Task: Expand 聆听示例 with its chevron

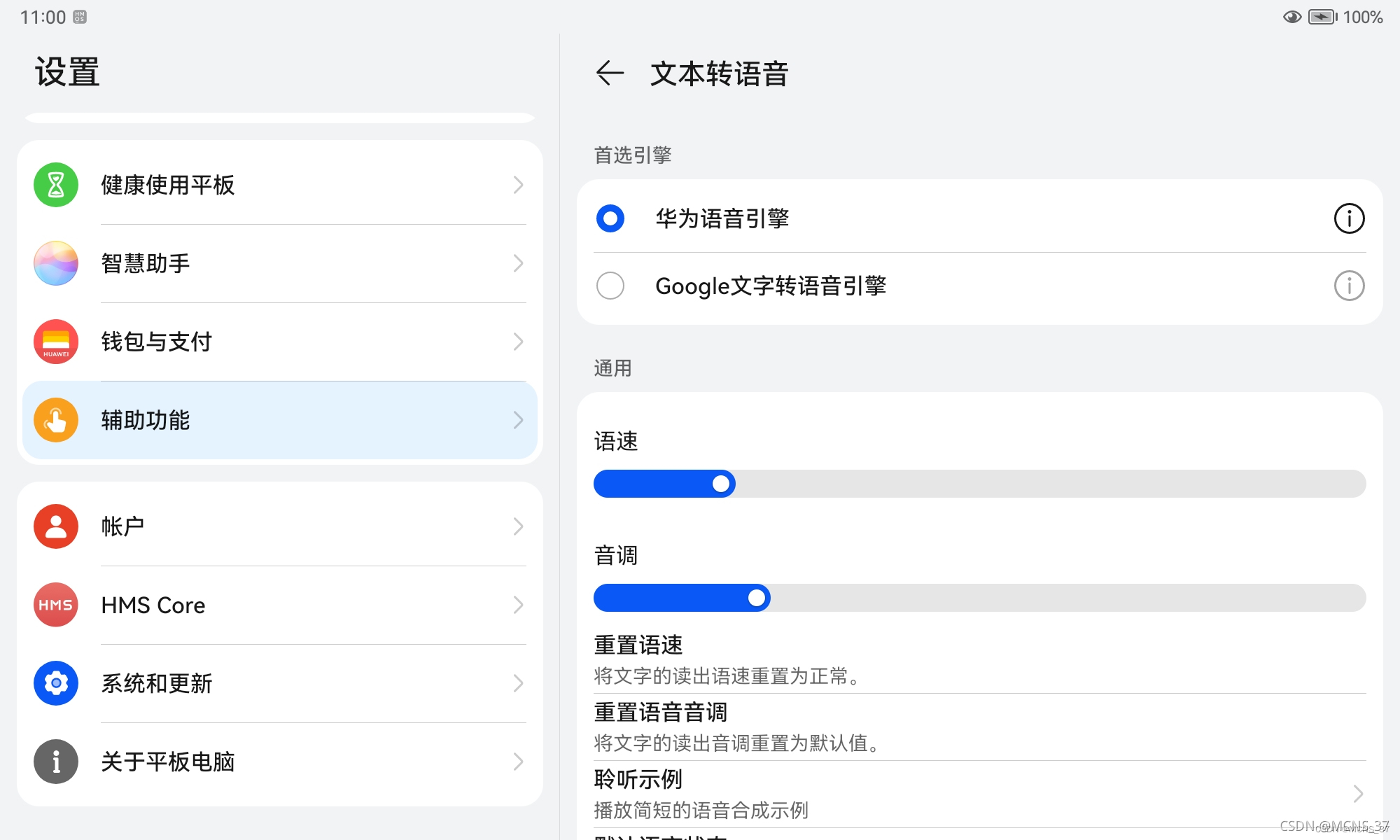Action: pyautogui.click(x=1357, y=794)
